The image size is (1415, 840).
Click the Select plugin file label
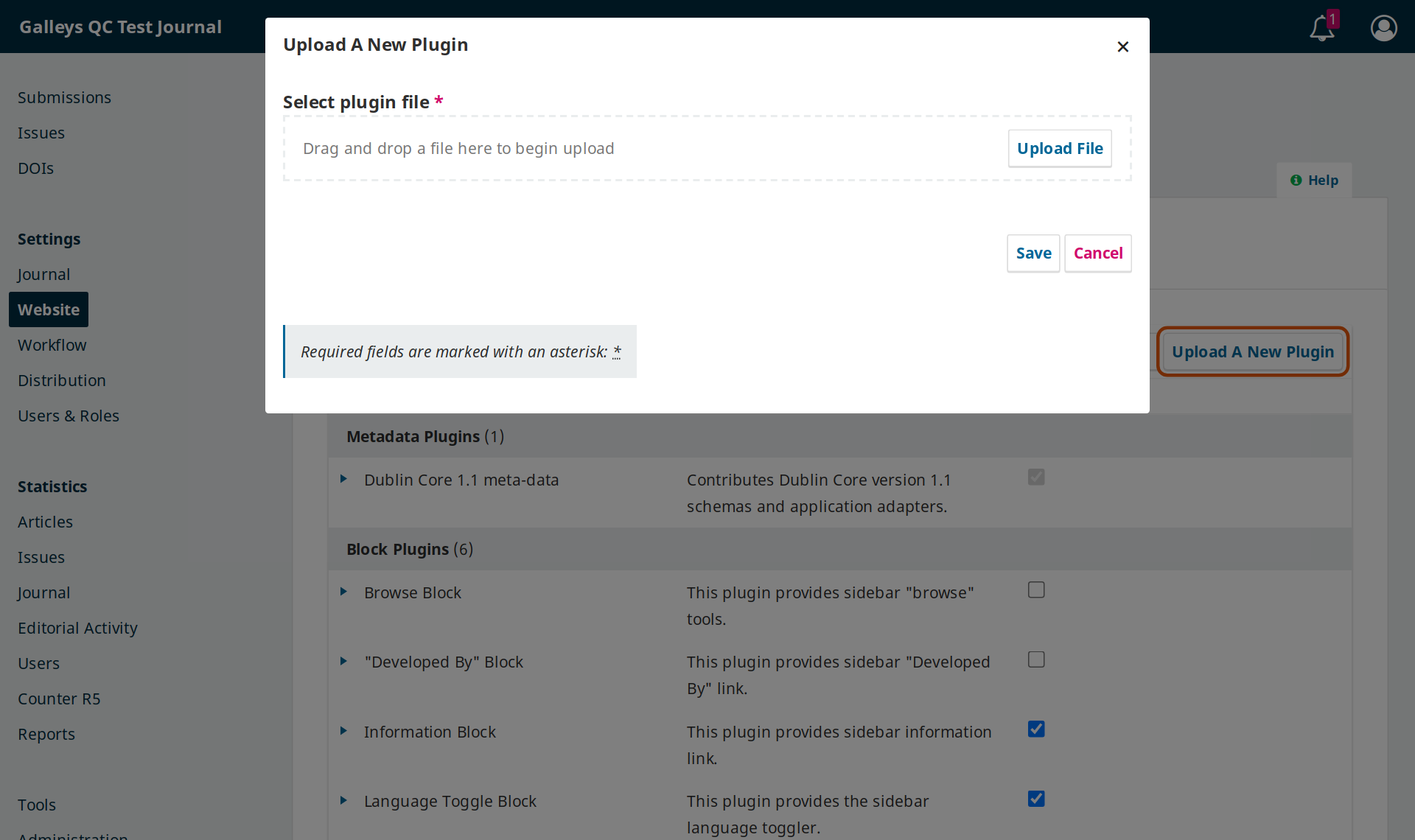pos(363,102)
